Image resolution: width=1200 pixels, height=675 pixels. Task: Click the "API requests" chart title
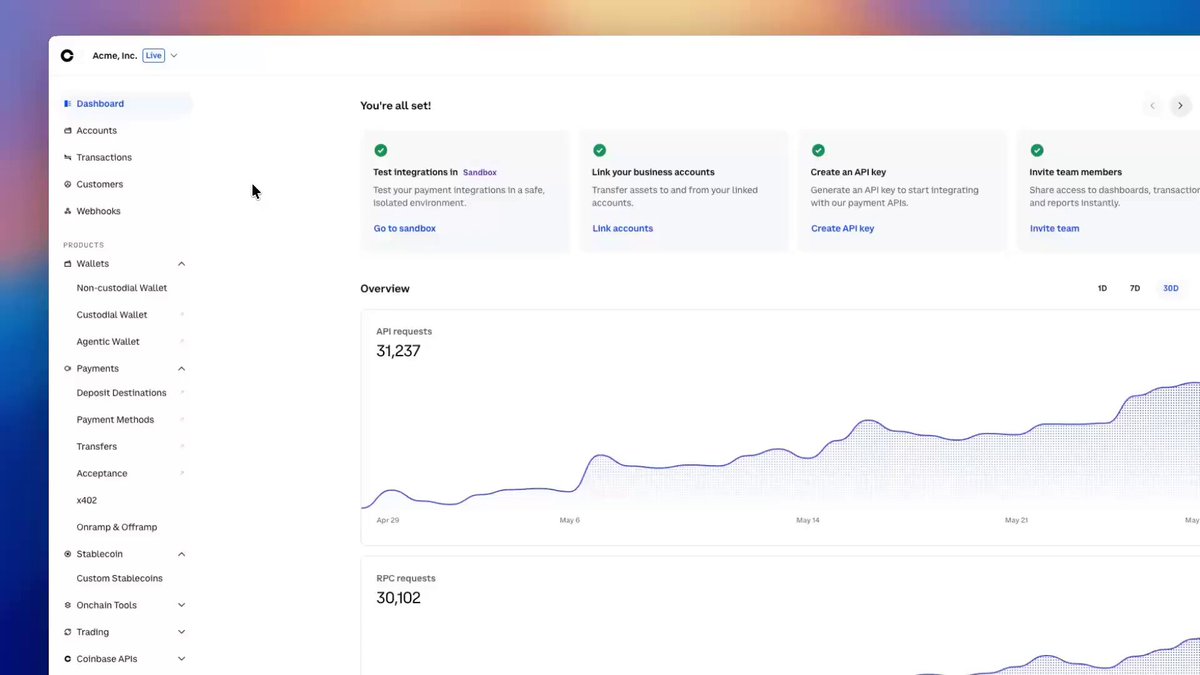point(404,332)
